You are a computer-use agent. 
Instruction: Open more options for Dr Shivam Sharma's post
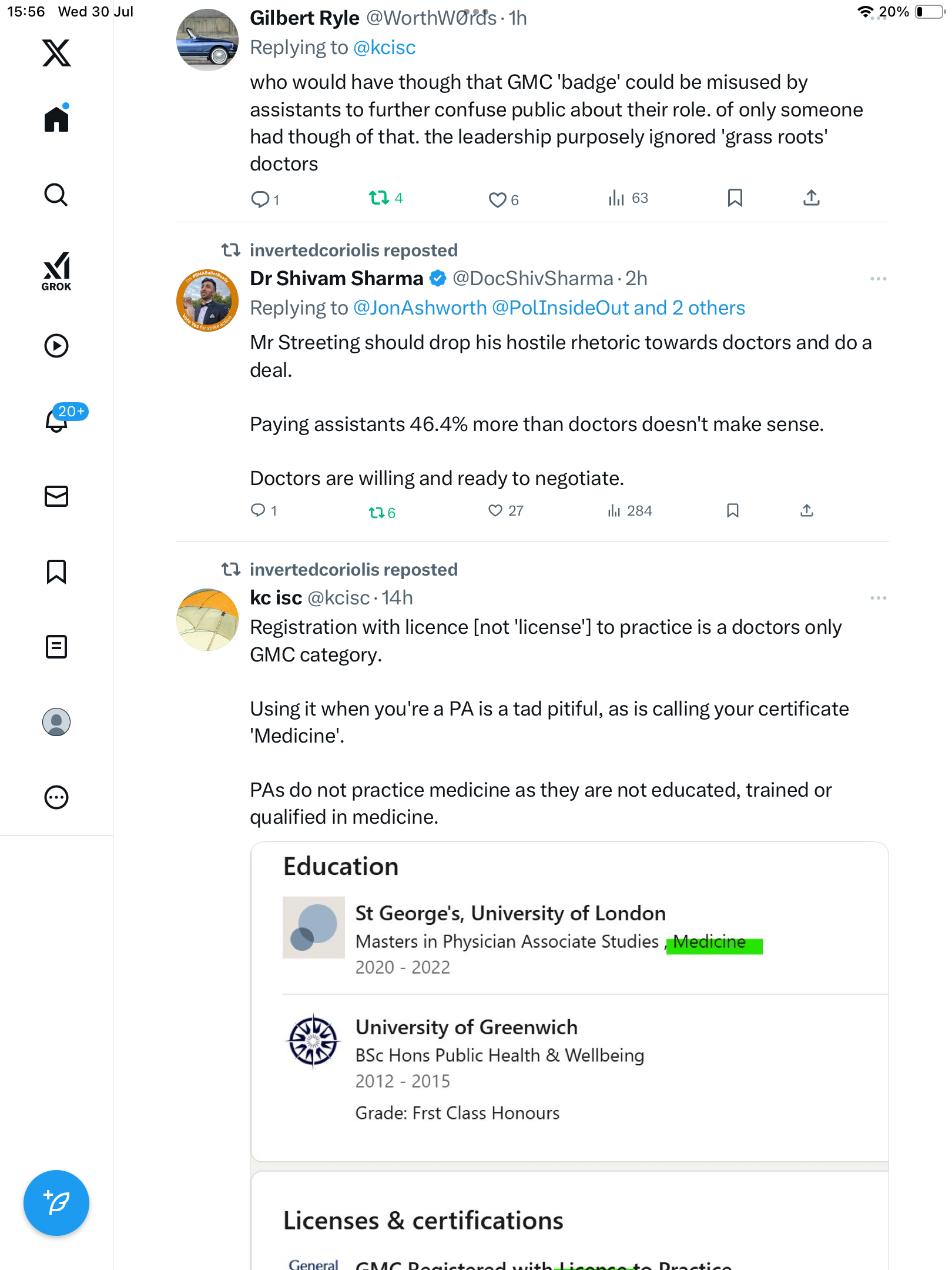878,279
